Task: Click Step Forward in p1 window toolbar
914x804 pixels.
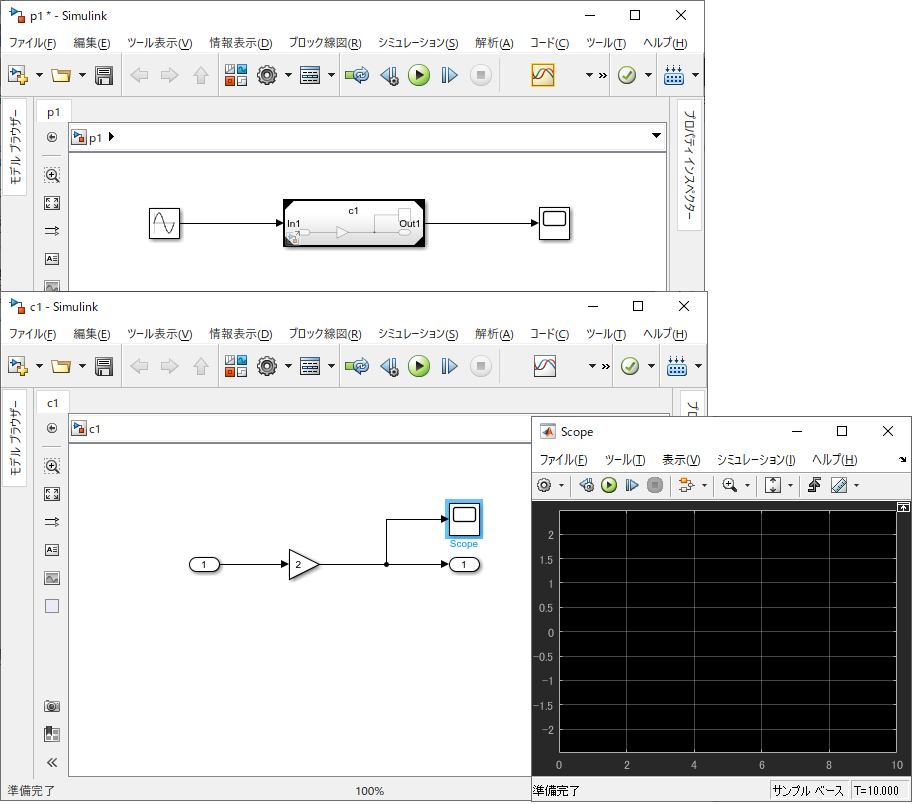Action: [x=449, y=75]
